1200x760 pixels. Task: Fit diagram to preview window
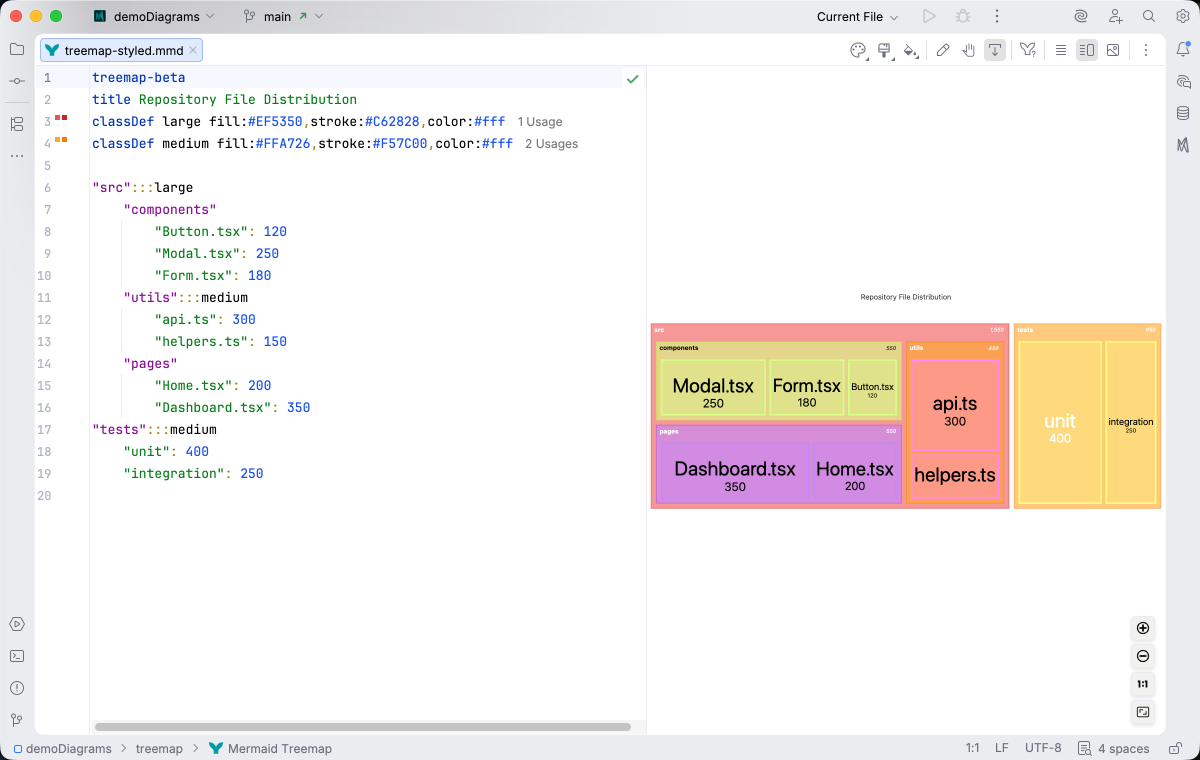click(x=1143, y=712)
